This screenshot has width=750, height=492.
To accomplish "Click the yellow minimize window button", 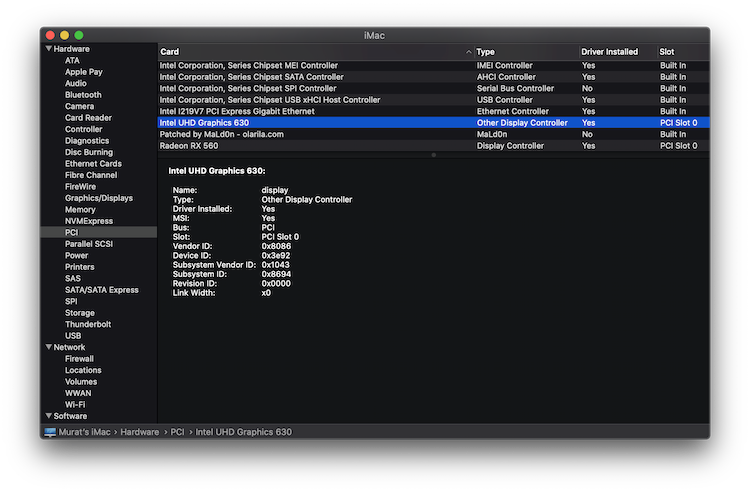I will pyautogui.click(x=65, y=35).
